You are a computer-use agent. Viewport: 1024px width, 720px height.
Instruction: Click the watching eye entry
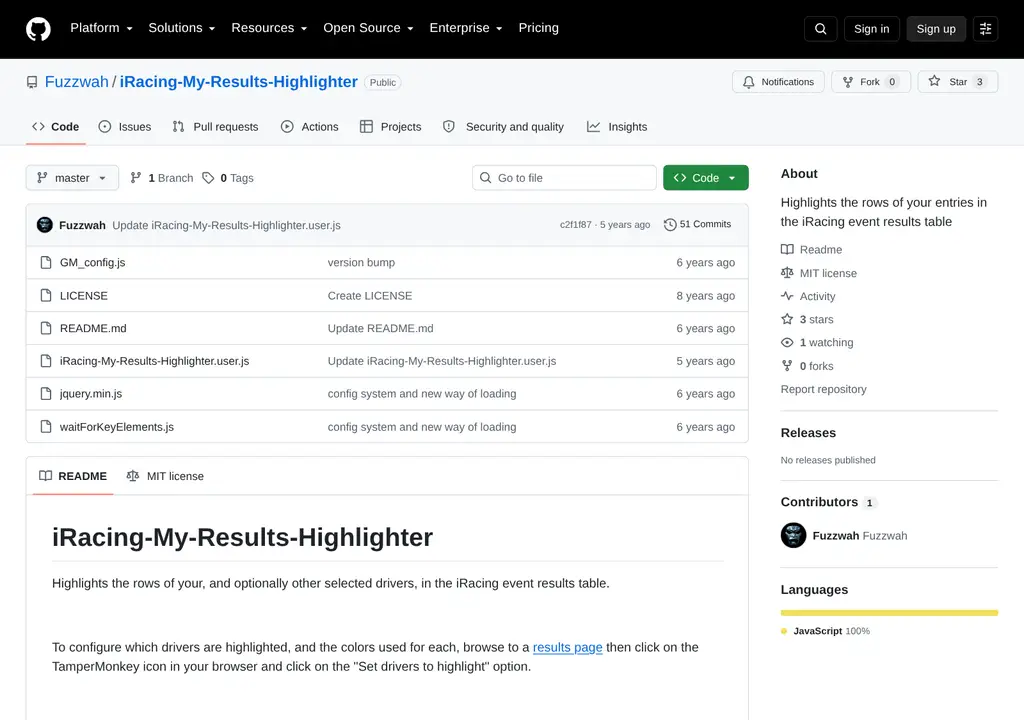point(817,342)
